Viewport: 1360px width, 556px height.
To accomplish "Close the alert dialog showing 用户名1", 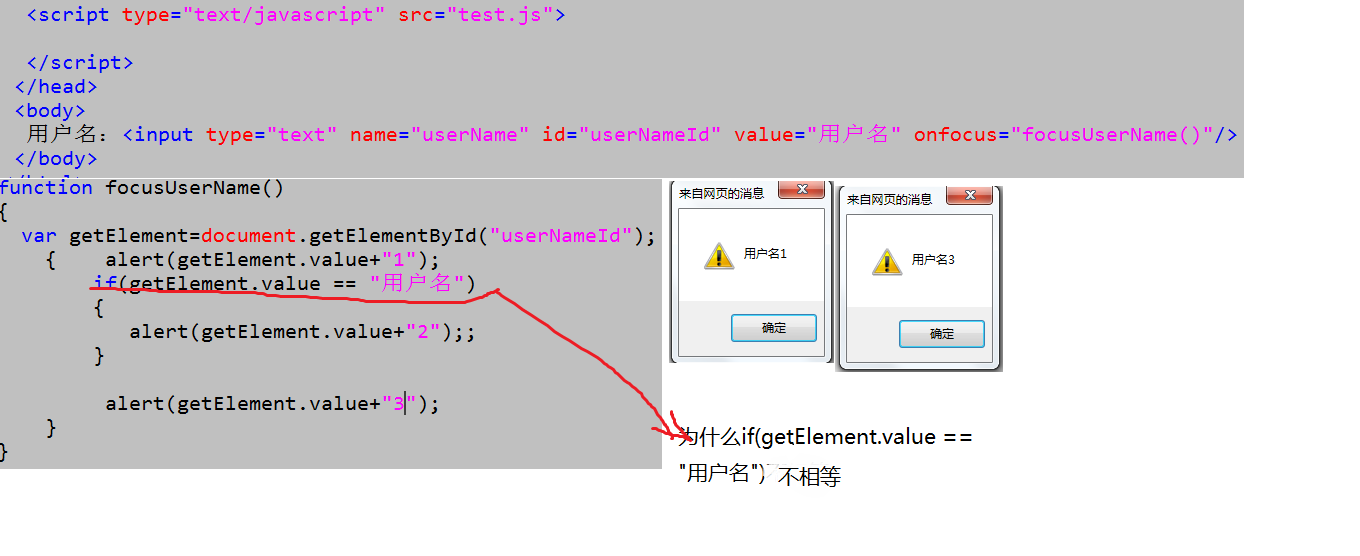I will (x=801, y=190).
